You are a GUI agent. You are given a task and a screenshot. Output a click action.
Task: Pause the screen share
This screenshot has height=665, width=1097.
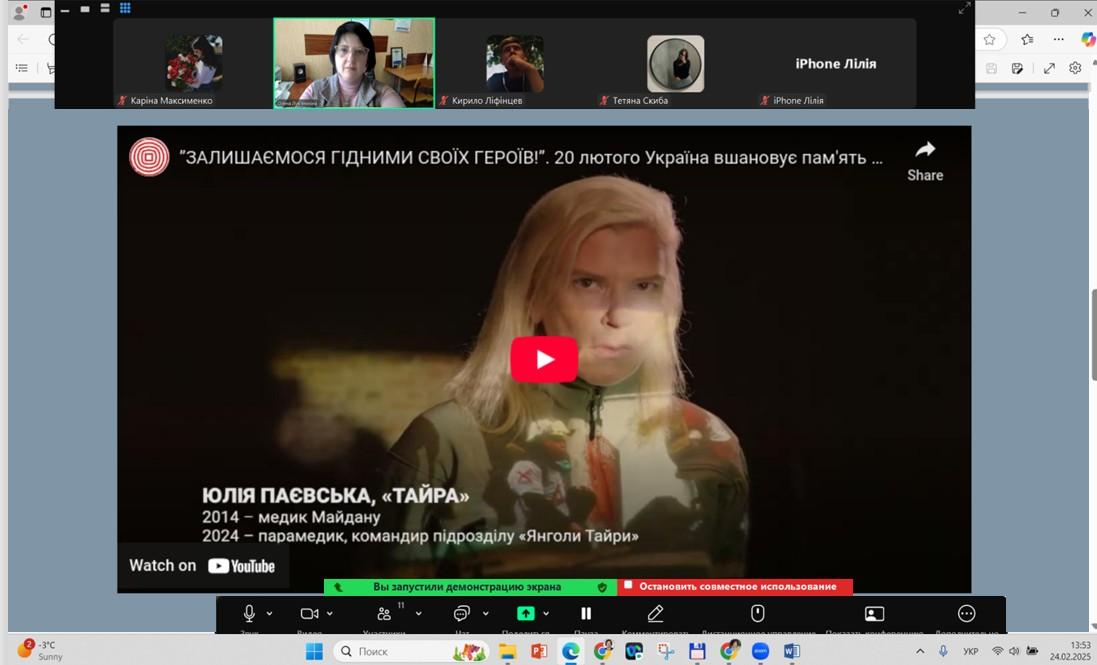[x=586, y=613]
